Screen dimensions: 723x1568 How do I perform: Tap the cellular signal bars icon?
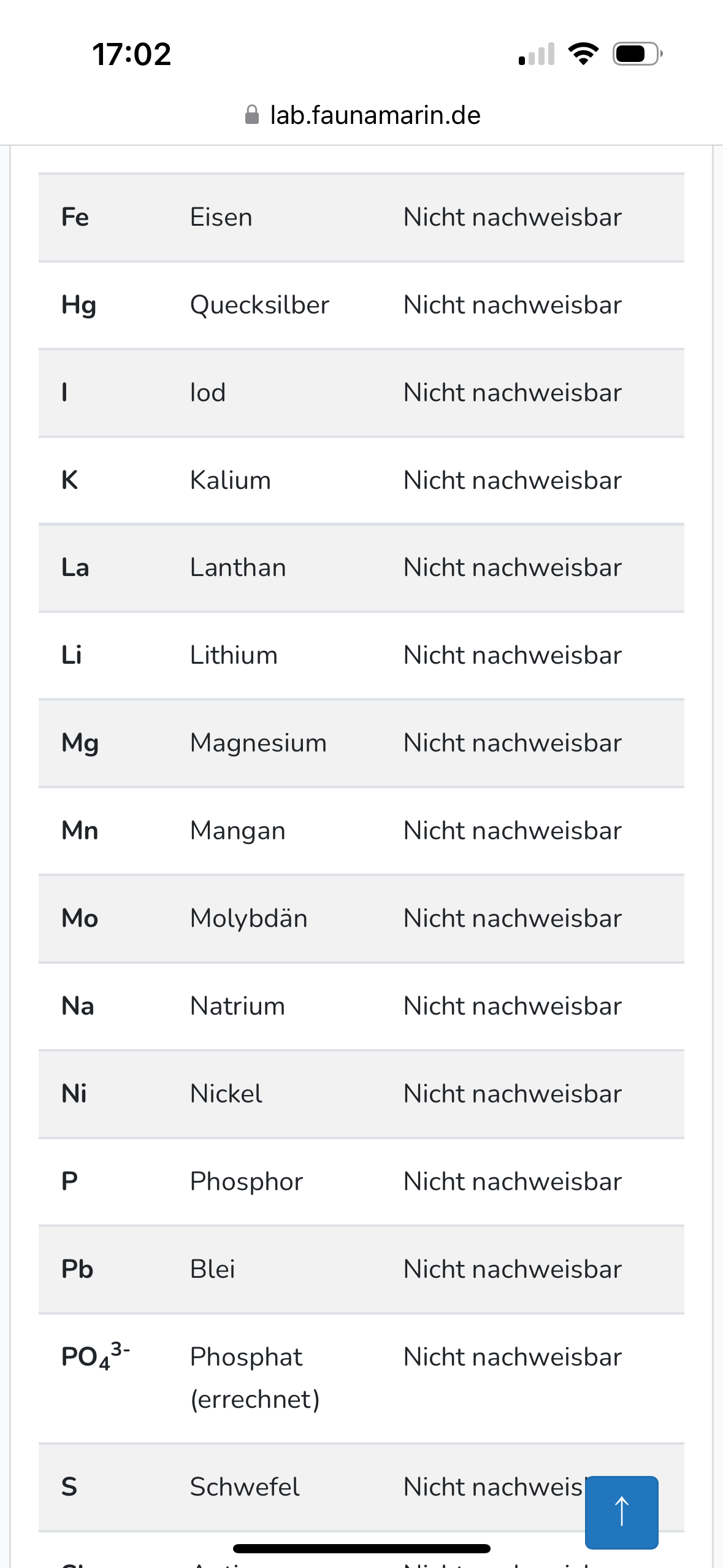(537, 54)
